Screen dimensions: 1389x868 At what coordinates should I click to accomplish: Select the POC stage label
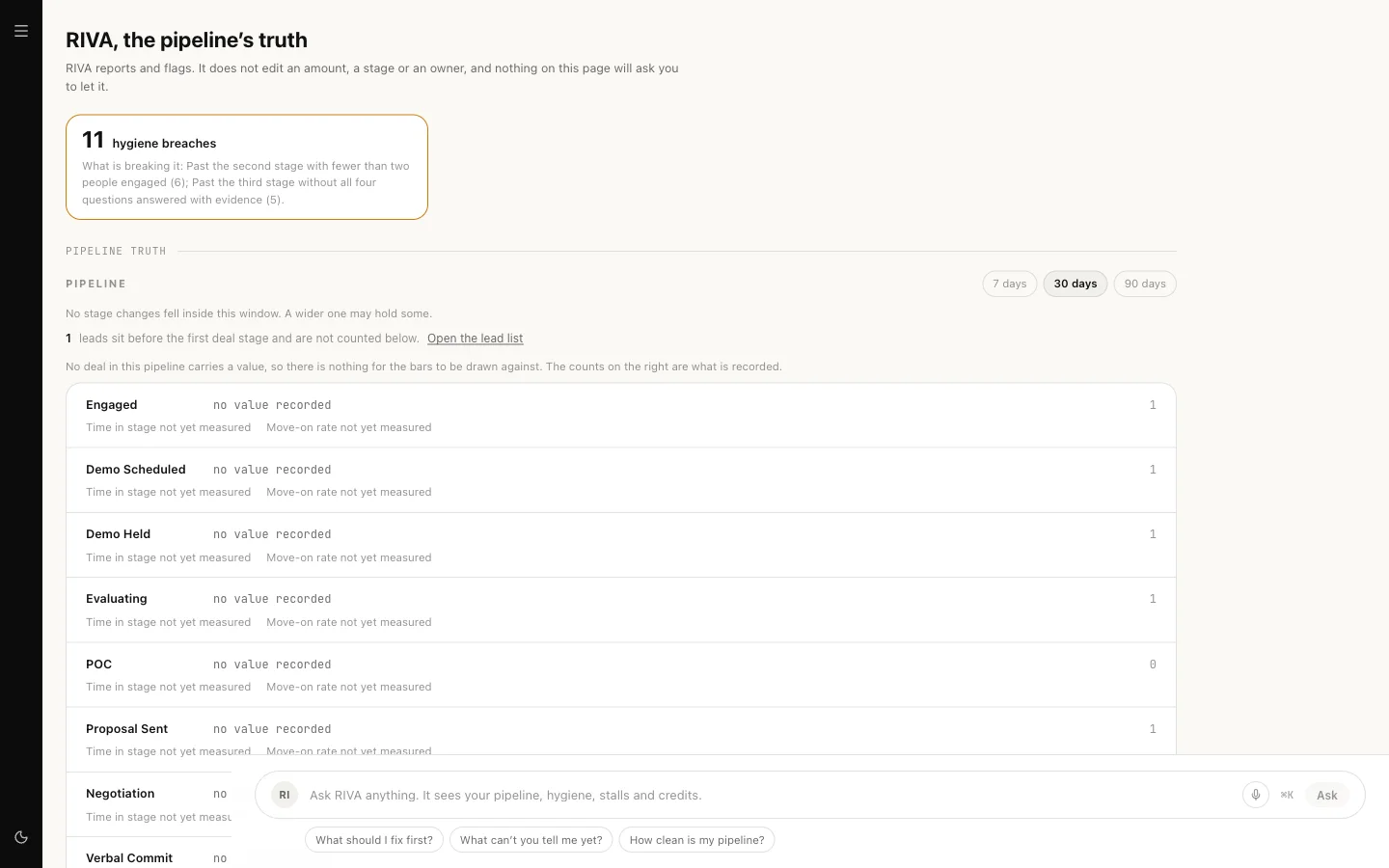[x=99, y=665]
